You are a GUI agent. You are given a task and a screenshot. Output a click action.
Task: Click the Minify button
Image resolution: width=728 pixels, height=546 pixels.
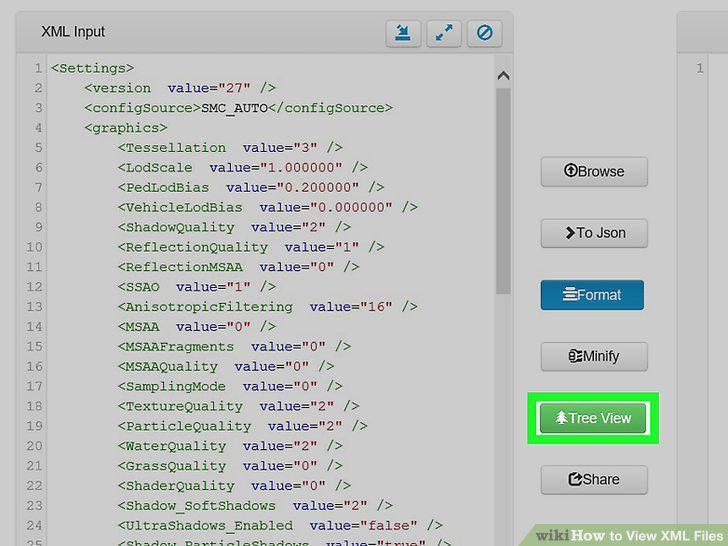pos(594,357)
